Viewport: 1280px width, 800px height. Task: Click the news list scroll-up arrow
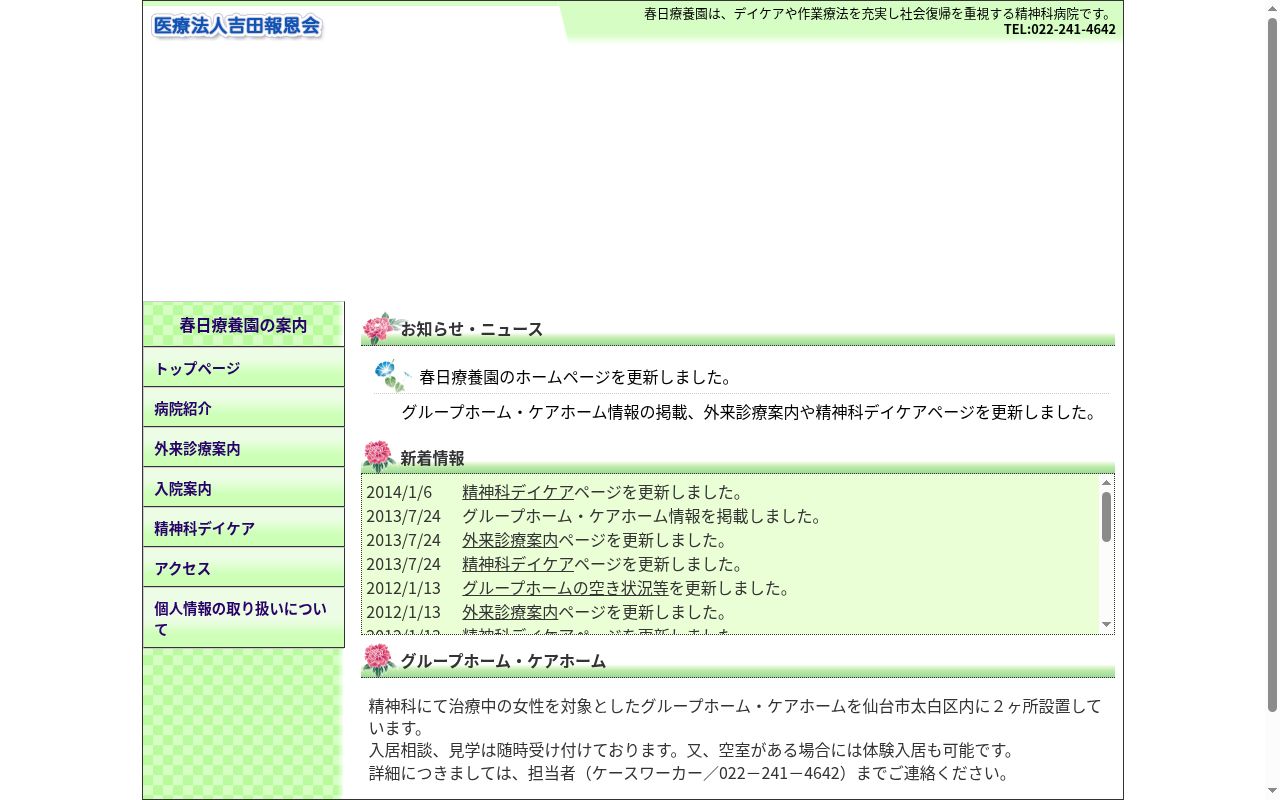pos(1106,483)
